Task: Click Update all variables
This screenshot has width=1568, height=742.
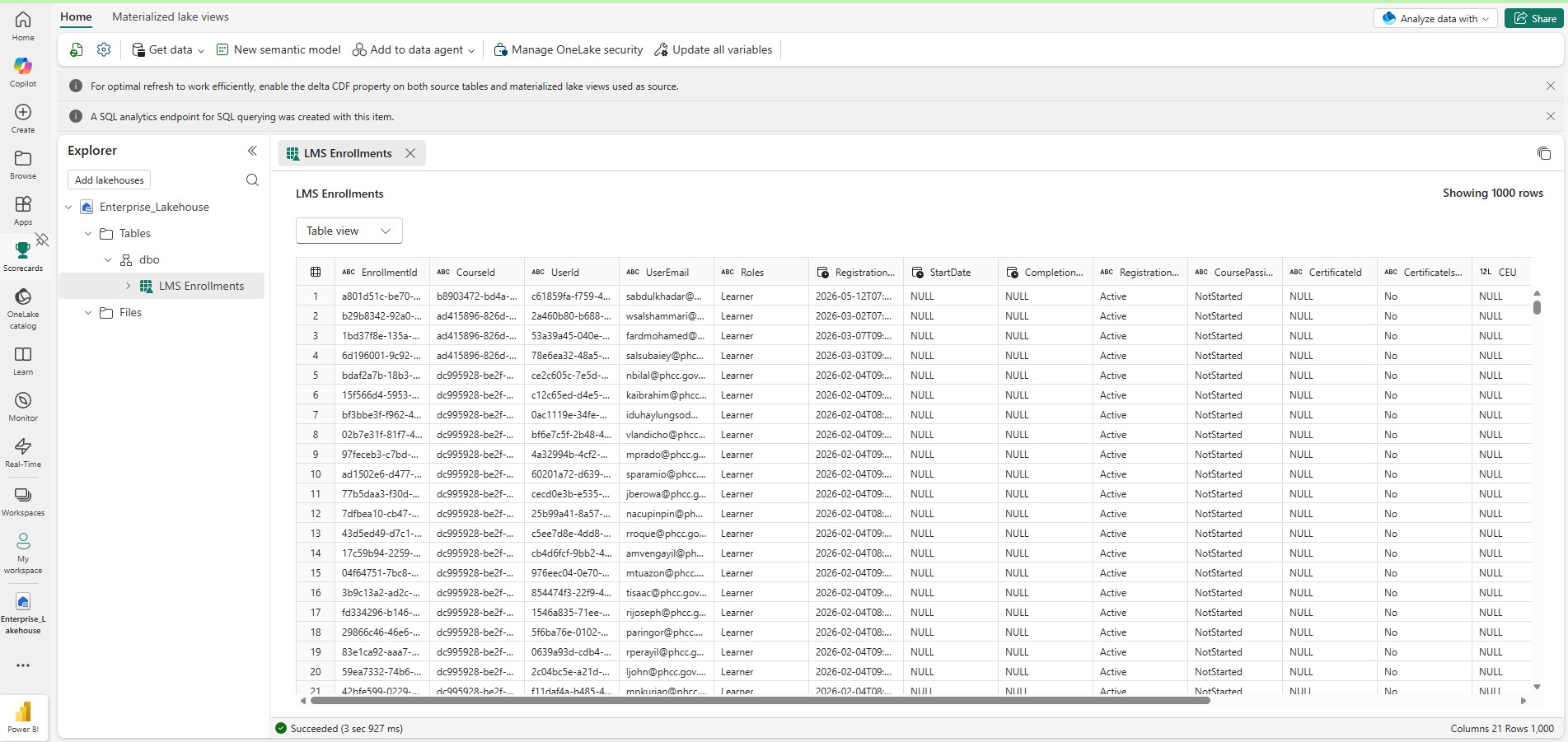Action: (714, 49)
